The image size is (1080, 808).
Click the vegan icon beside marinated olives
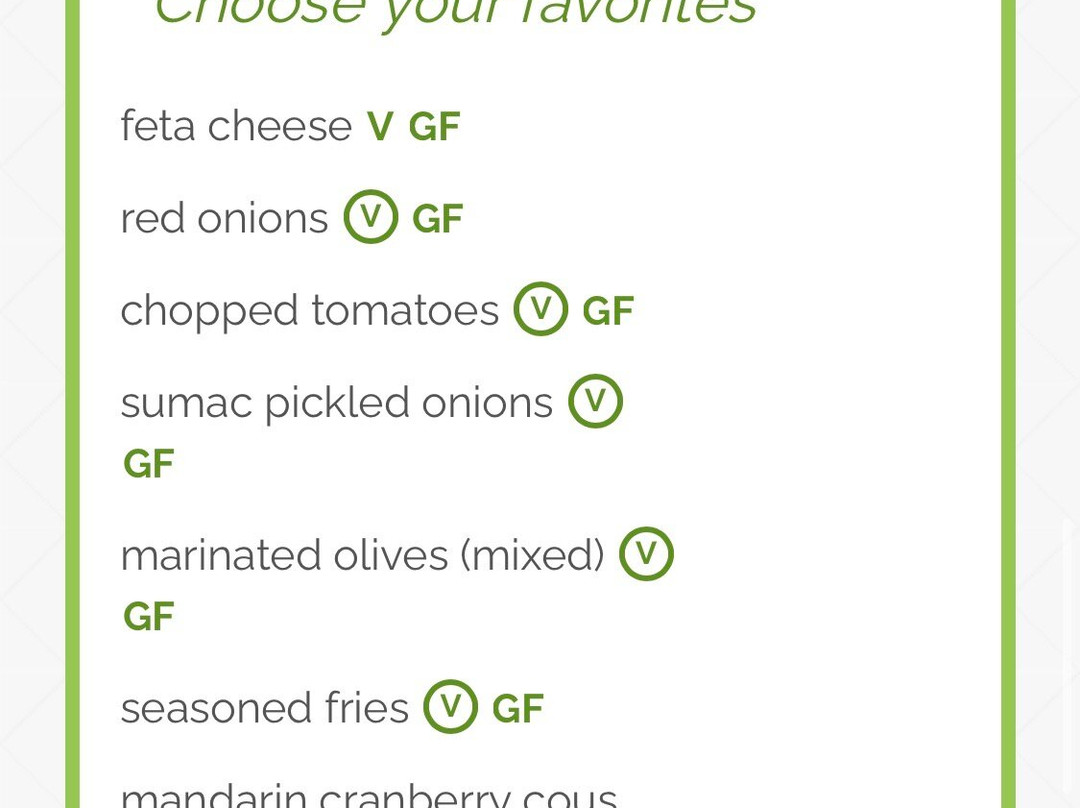tap(646, 554)
